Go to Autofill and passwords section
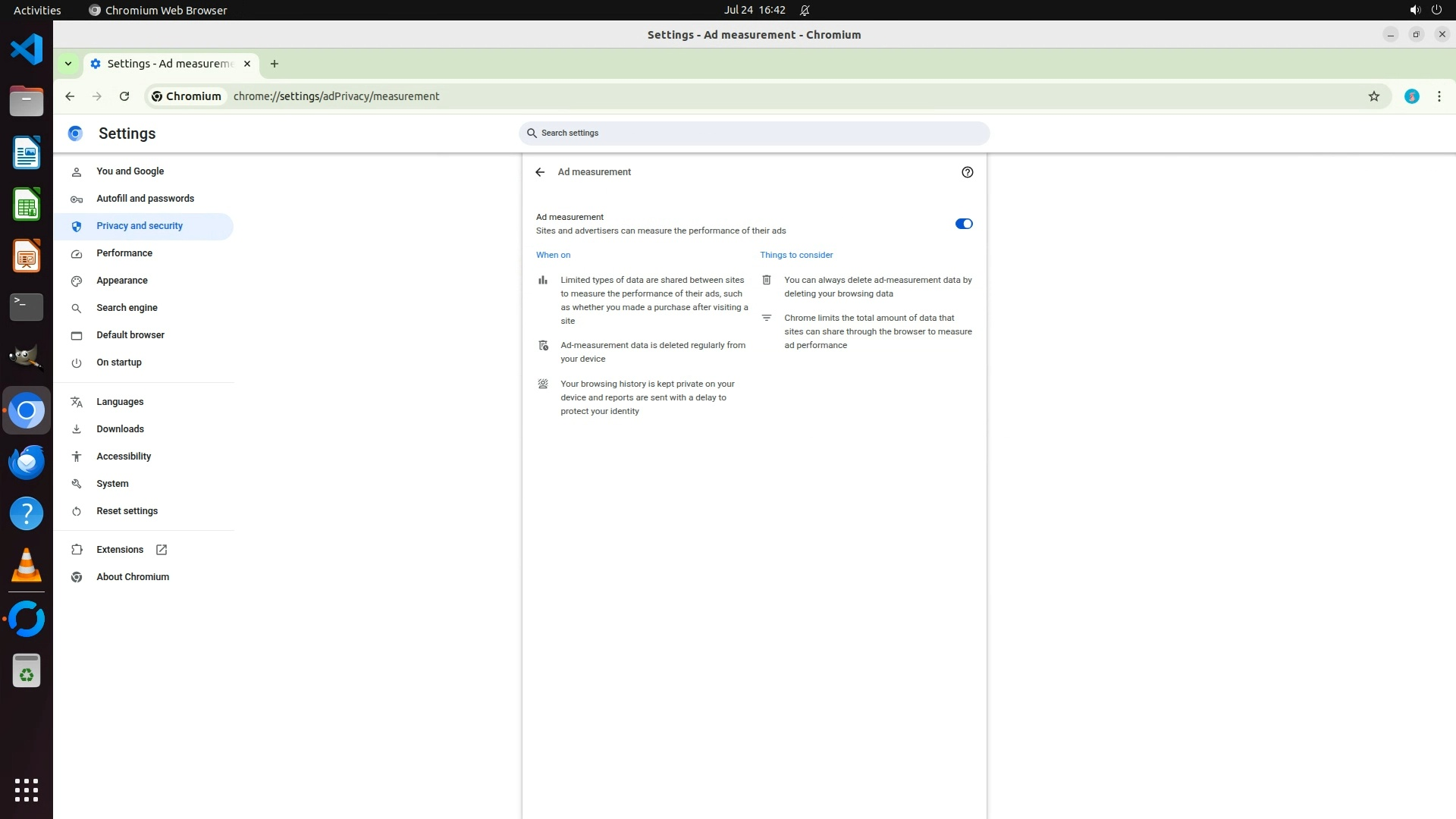Image resolution: width=1456 pixels, height=819 pixels. click(145, 199)
